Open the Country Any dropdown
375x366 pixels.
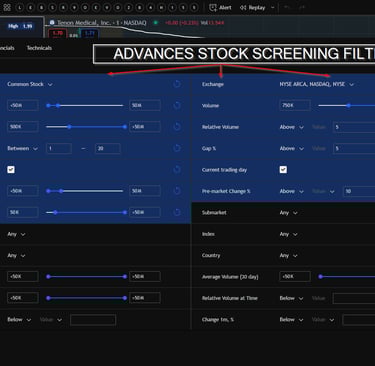288,256
